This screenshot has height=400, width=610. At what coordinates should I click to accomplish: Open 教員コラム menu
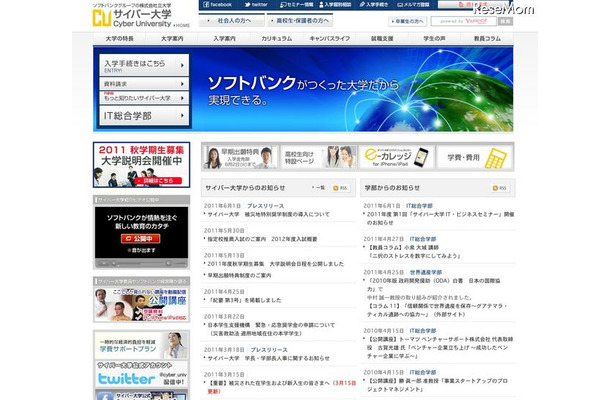pyautogui.click(x=487, y=39)
